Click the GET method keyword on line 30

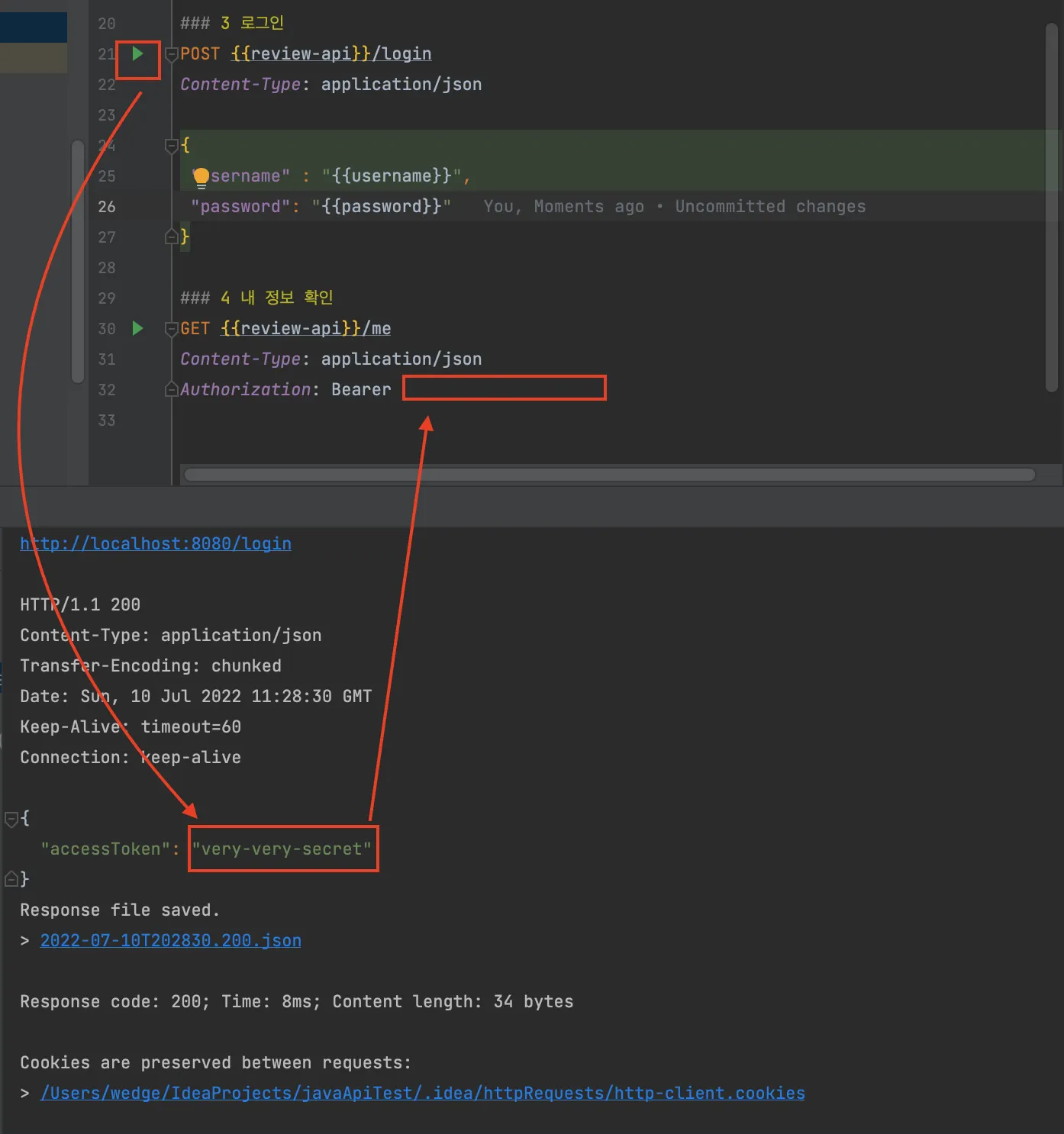click(x=195, y=328)
